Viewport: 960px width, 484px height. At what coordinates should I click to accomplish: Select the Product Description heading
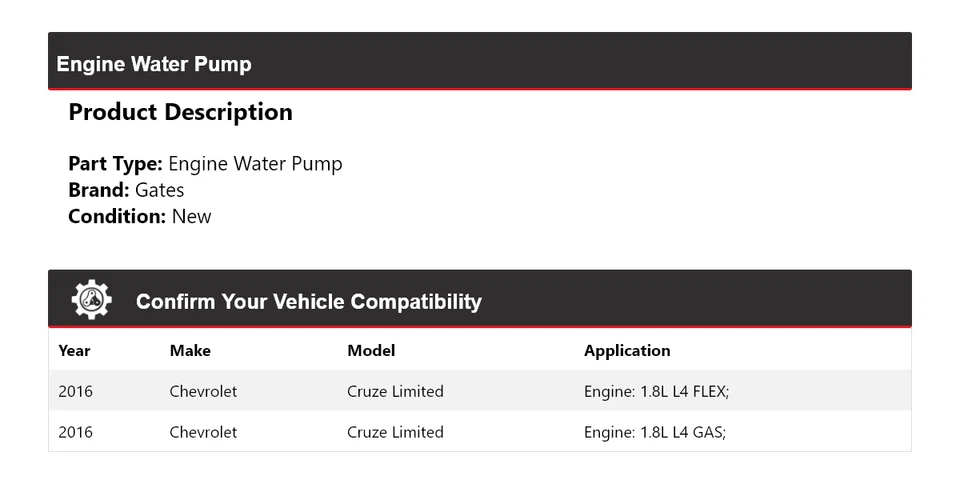(x=180, y=112)
